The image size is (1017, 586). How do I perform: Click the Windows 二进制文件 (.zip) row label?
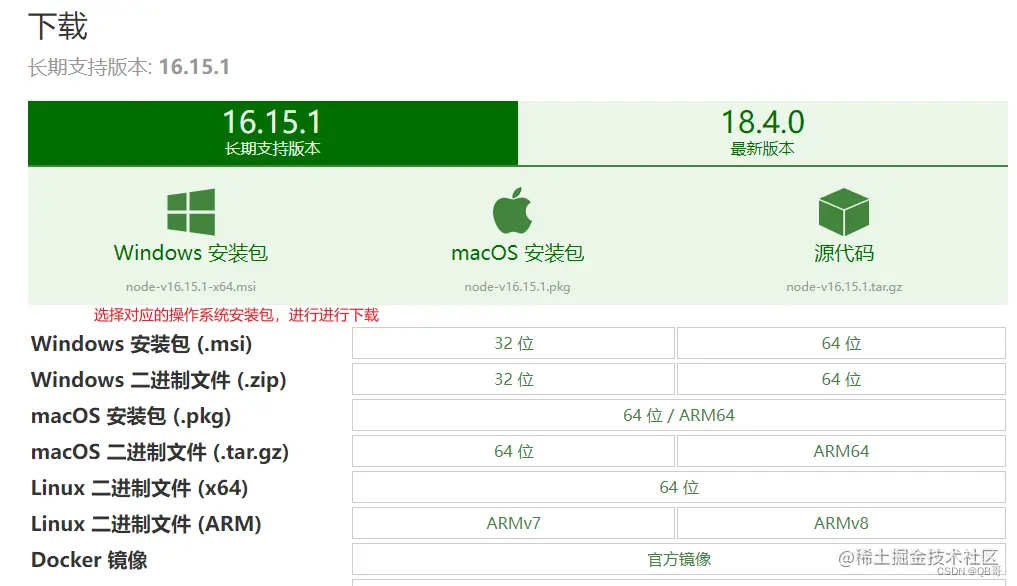(x=158, y=380)
